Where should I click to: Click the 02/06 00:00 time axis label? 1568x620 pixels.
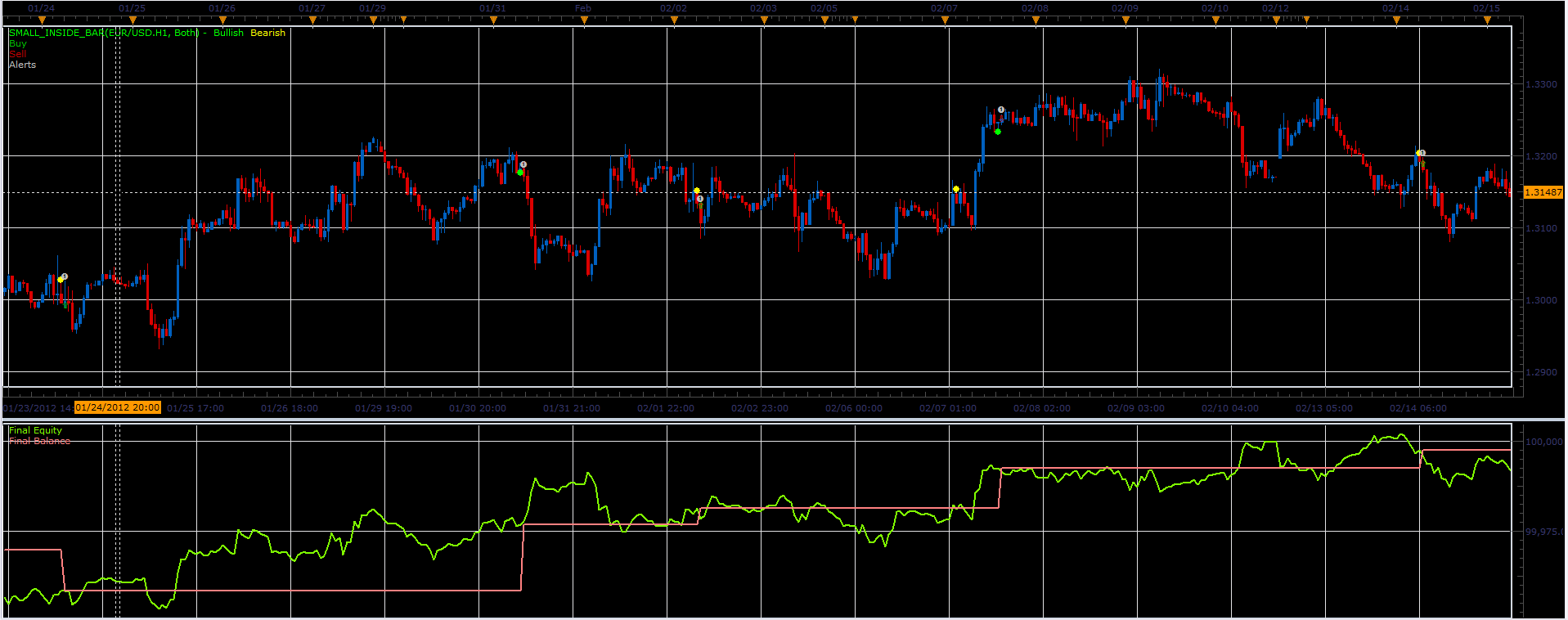(854, 408)
